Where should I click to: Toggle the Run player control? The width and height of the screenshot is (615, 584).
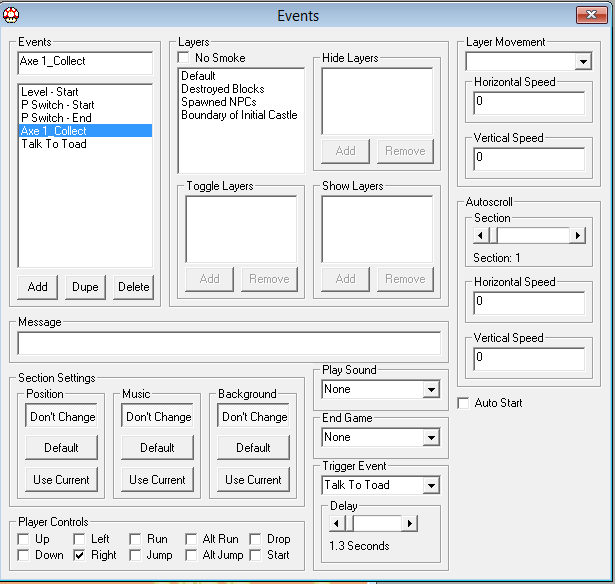click(x=135, y=539)
